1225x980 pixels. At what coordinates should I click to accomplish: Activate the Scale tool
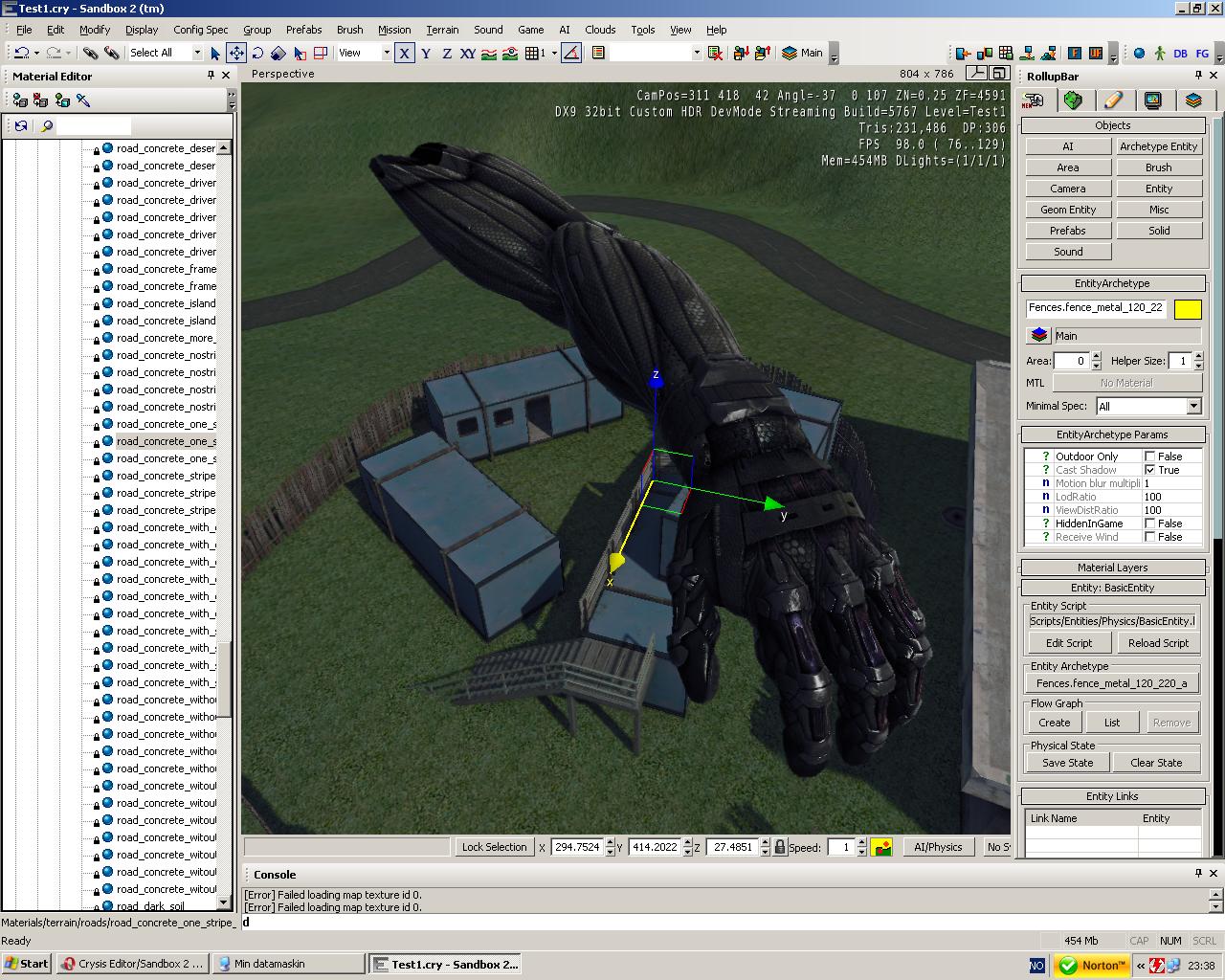[278, 53]
